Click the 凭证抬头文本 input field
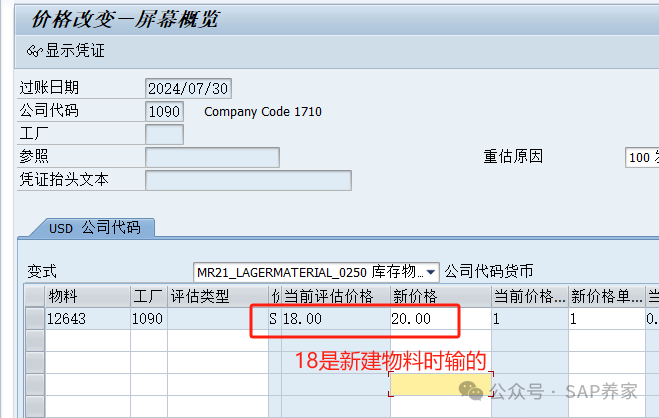 248,180
